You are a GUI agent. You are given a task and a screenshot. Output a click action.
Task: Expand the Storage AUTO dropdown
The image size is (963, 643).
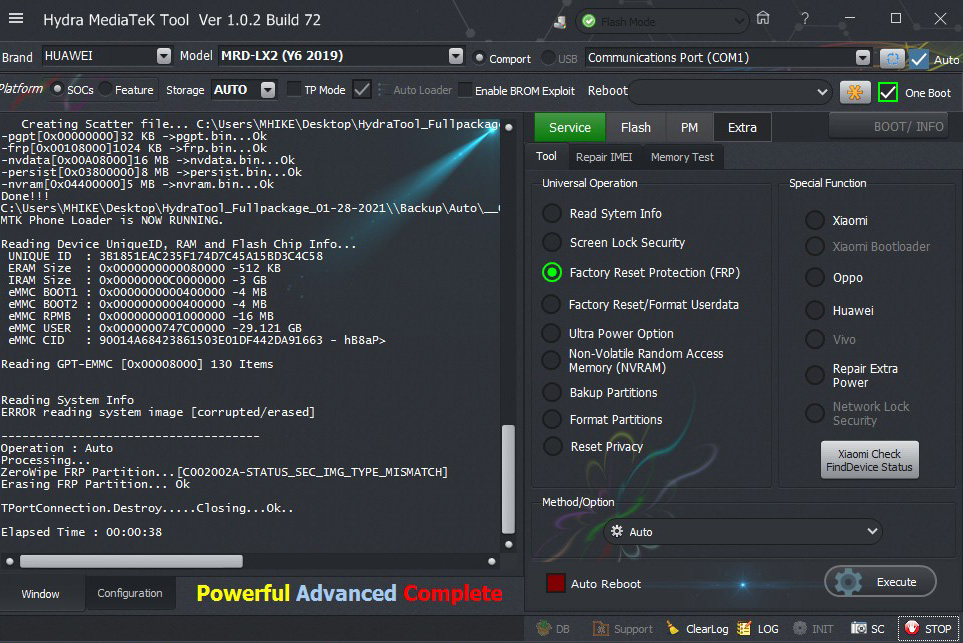coord(268,90)
